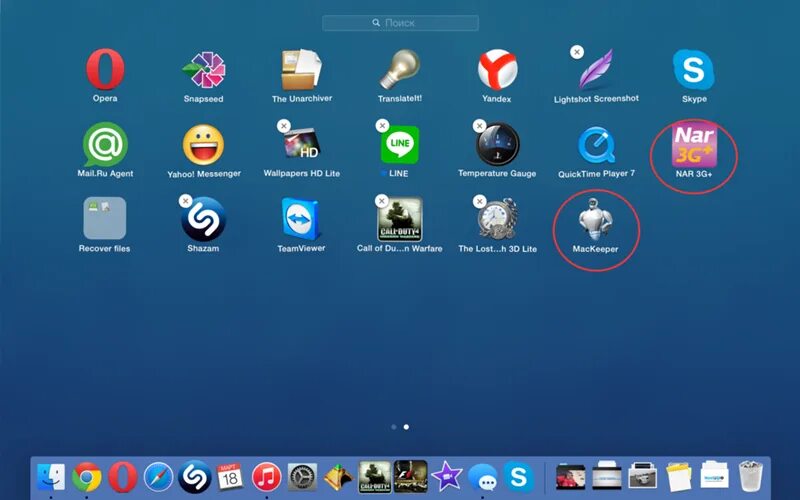Remove The Lost 3D Lite via X badge
The image size is (800, 500).
(x=479, y=201)
